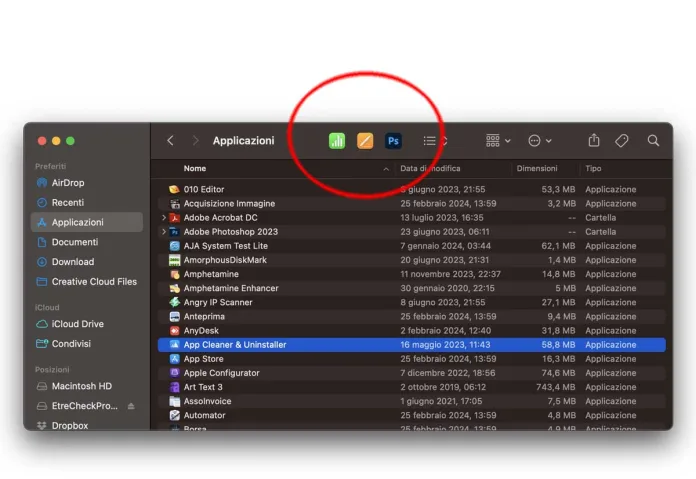Open Documenti in the sidebar
Image resolution: width=696 pixels, height=479 pixels.
[87, 242]
